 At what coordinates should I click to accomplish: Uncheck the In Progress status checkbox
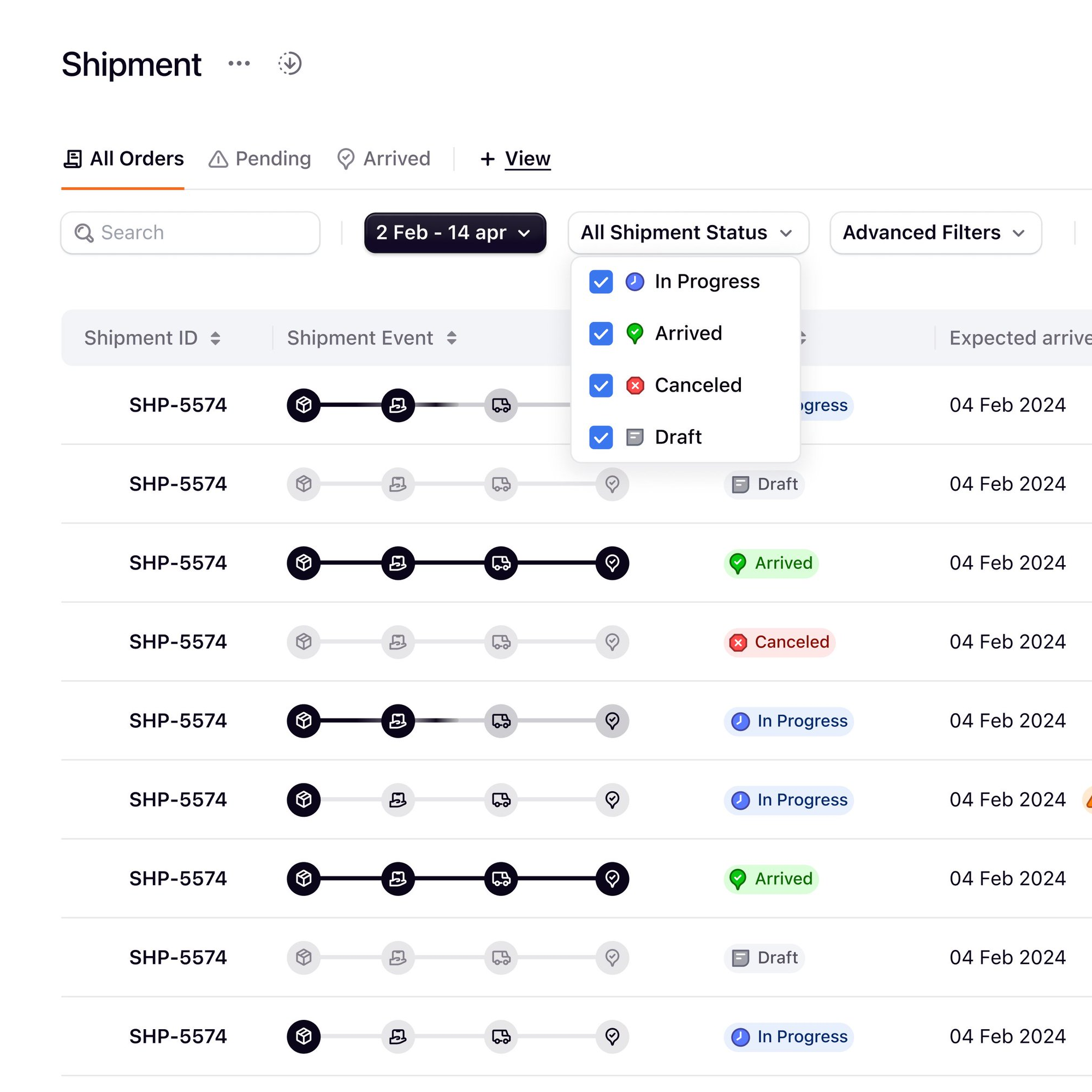(601, 282)
